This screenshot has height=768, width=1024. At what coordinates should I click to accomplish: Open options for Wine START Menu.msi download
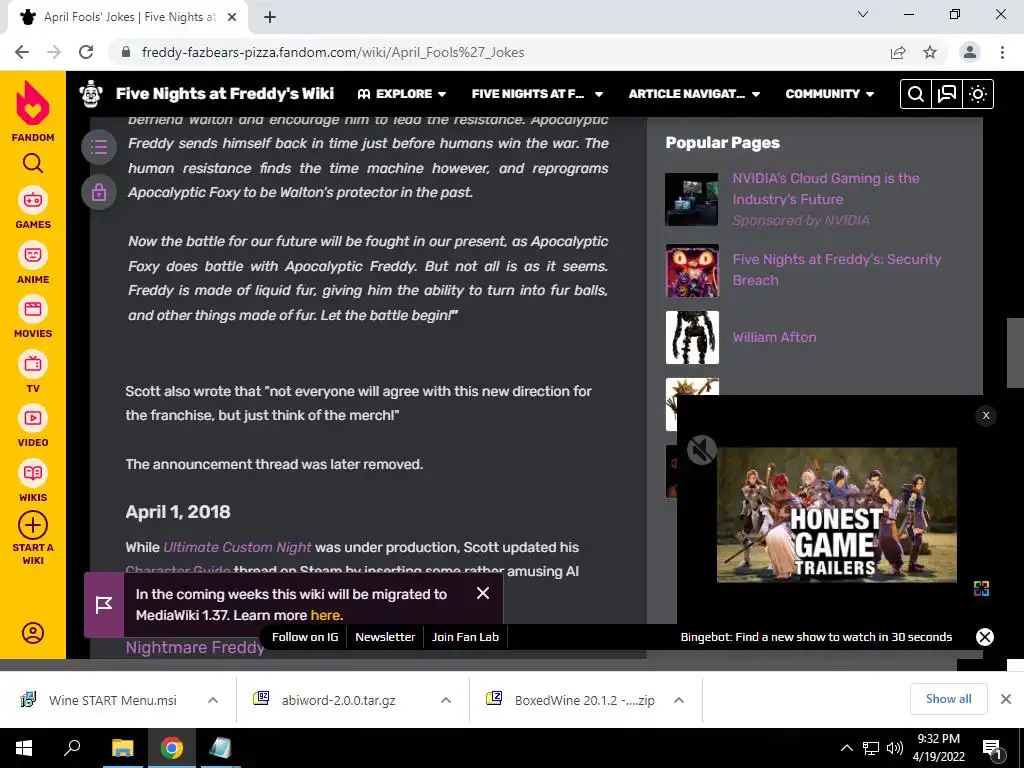coord(213,700)
